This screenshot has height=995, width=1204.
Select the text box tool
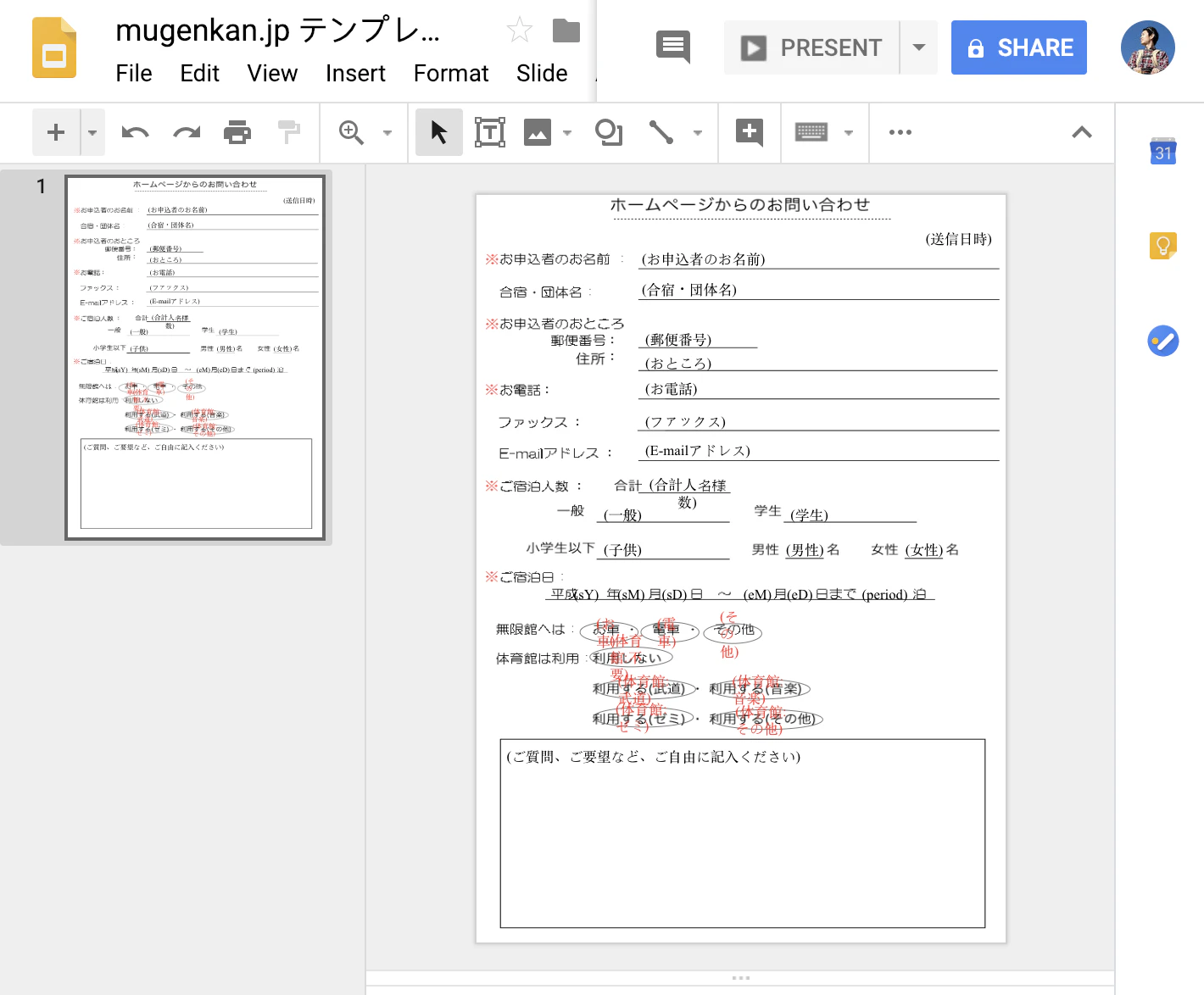click(x=490, y=132)
